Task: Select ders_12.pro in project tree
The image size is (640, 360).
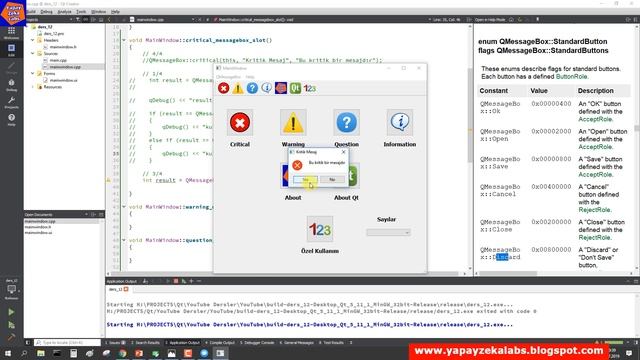Action: 53,33
